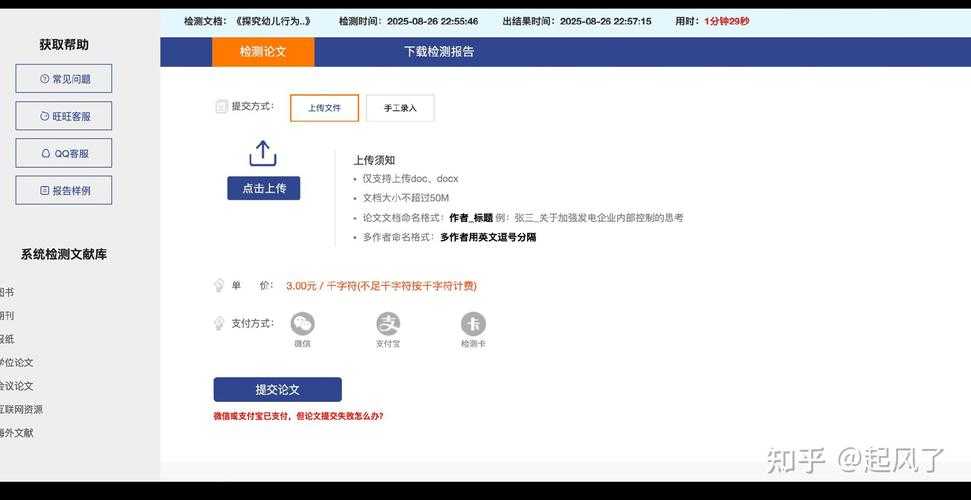Click 仅支持上传doc、docx notice line

pos(410,179)
